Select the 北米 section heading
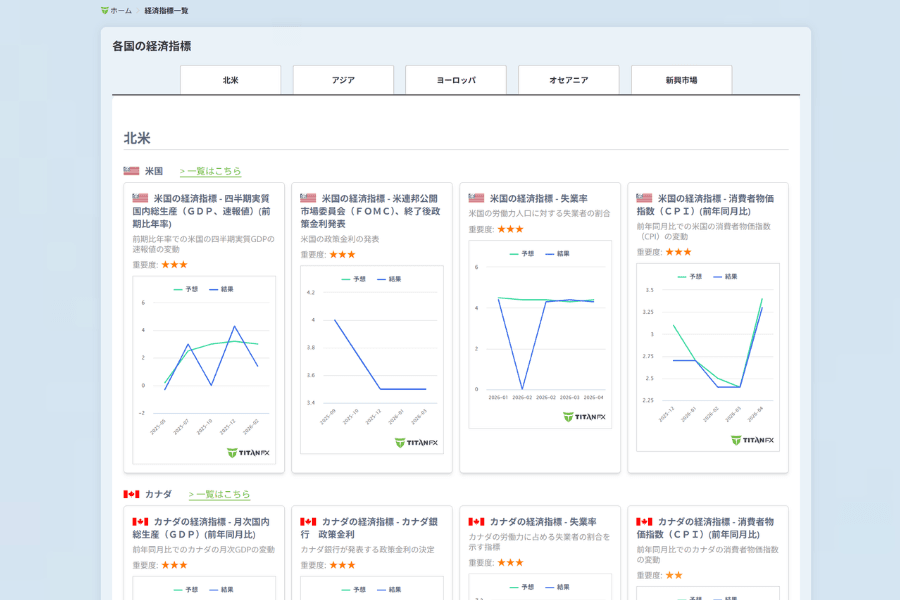 pos(137,138)
